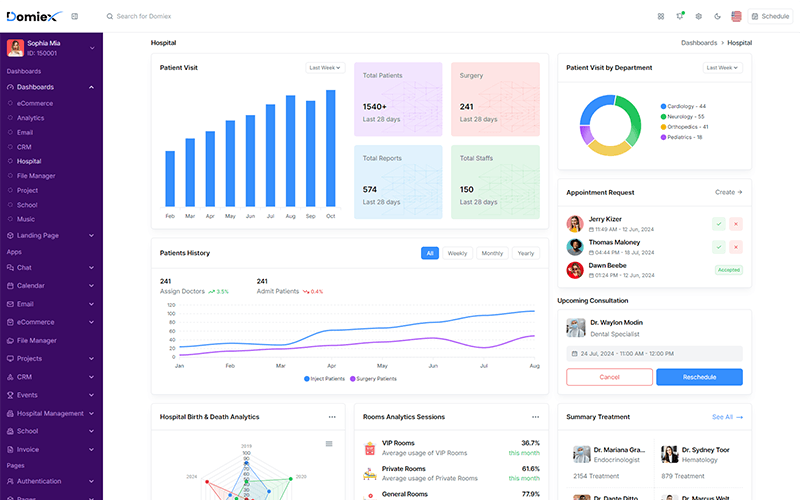The image size is (800, 500).
Task: Click the CRM app icon in sidebar
Action: point(10,377)
